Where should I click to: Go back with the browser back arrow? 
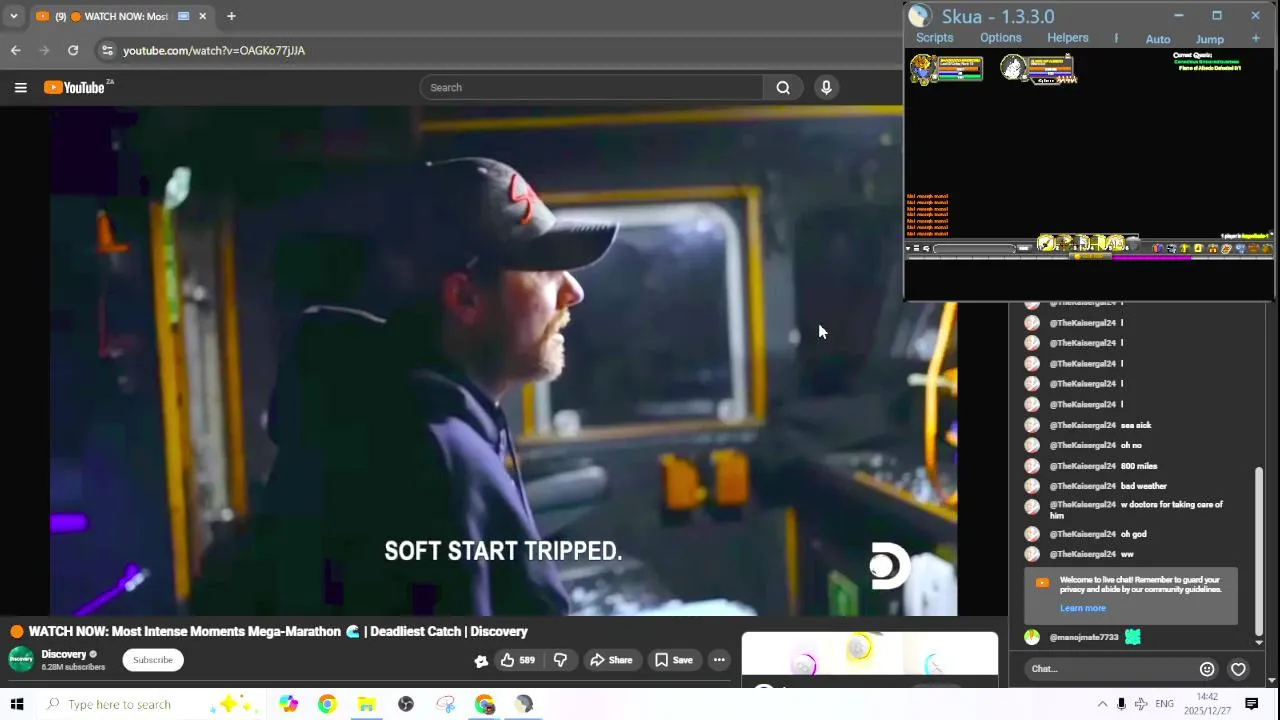[x=15, y=50]
